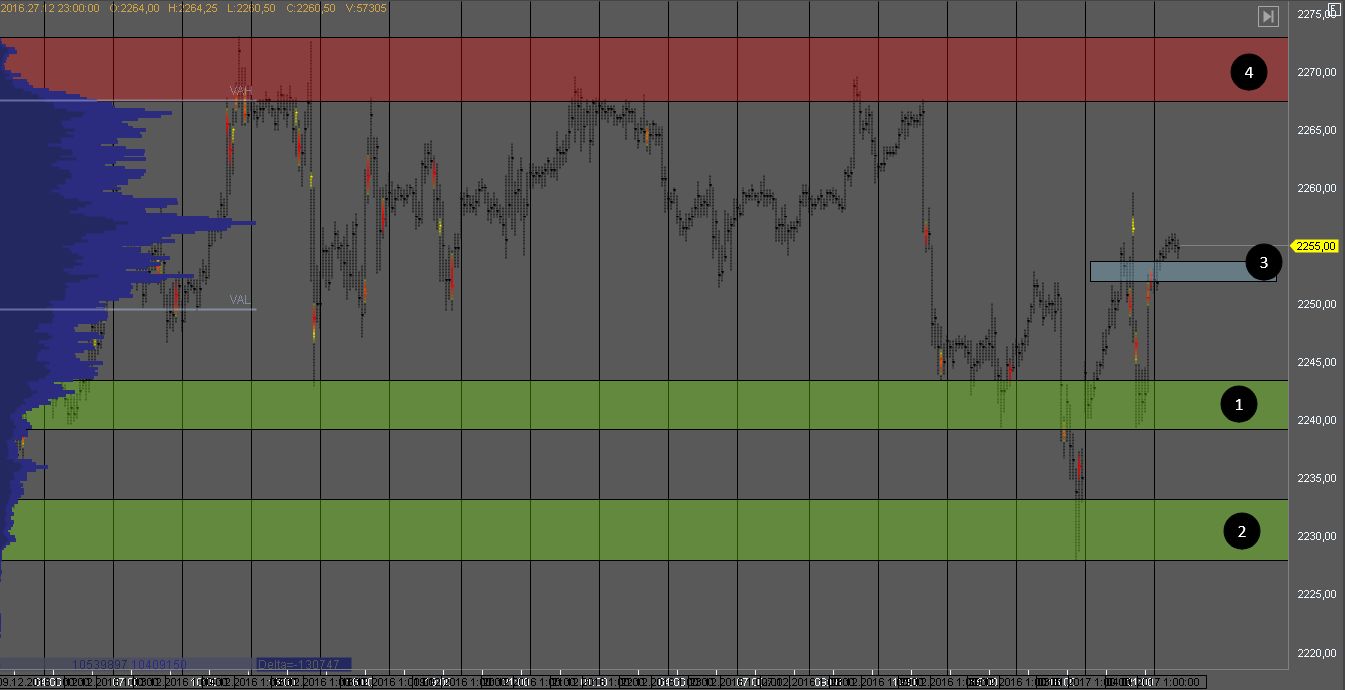Click the cumulative volume numbers at bottom

point(128,664)
